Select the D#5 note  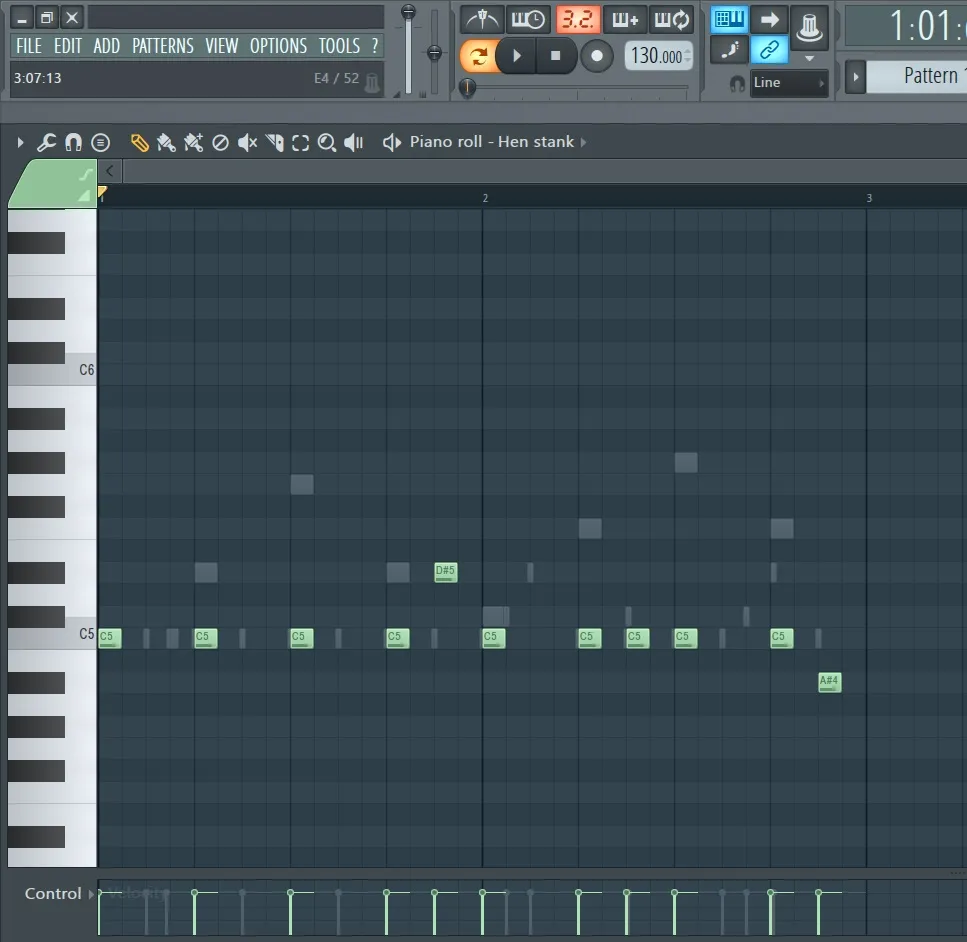pyautogui.click(x=446, y=572)
